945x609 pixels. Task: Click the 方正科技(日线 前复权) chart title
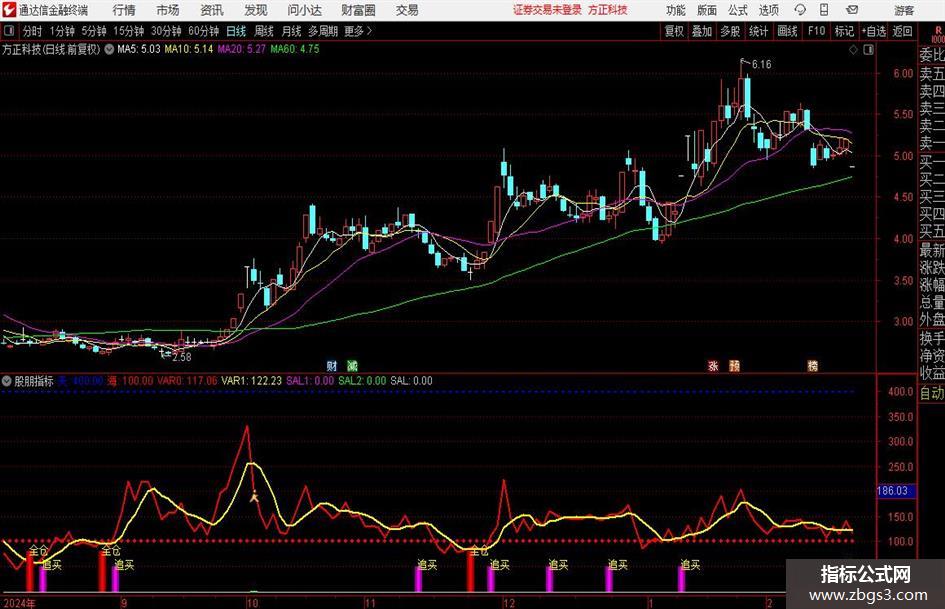coord(51,49)
